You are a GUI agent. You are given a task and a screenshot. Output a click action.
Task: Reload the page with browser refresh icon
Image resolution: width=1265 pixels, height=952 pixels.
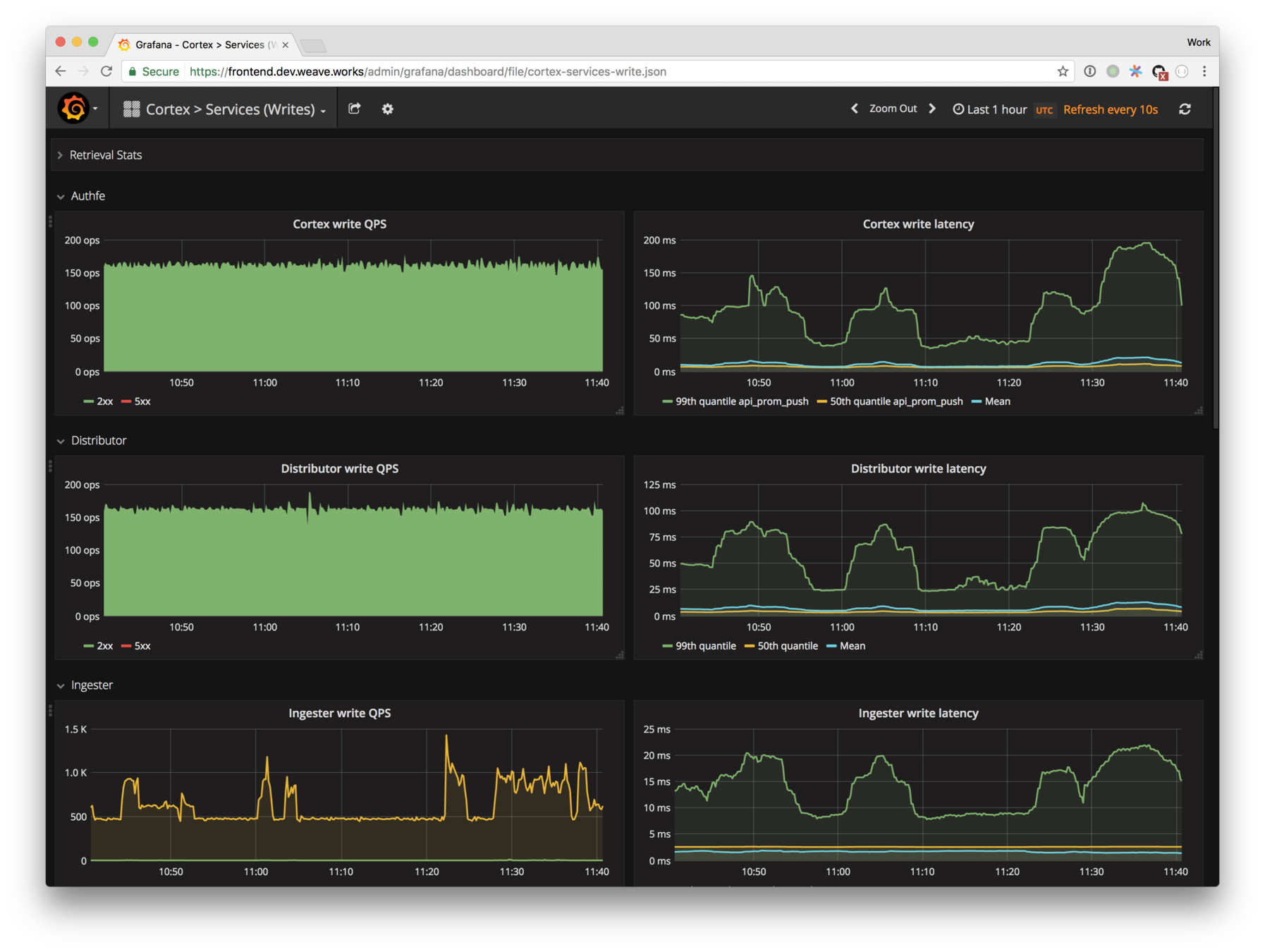click(106, 71)
